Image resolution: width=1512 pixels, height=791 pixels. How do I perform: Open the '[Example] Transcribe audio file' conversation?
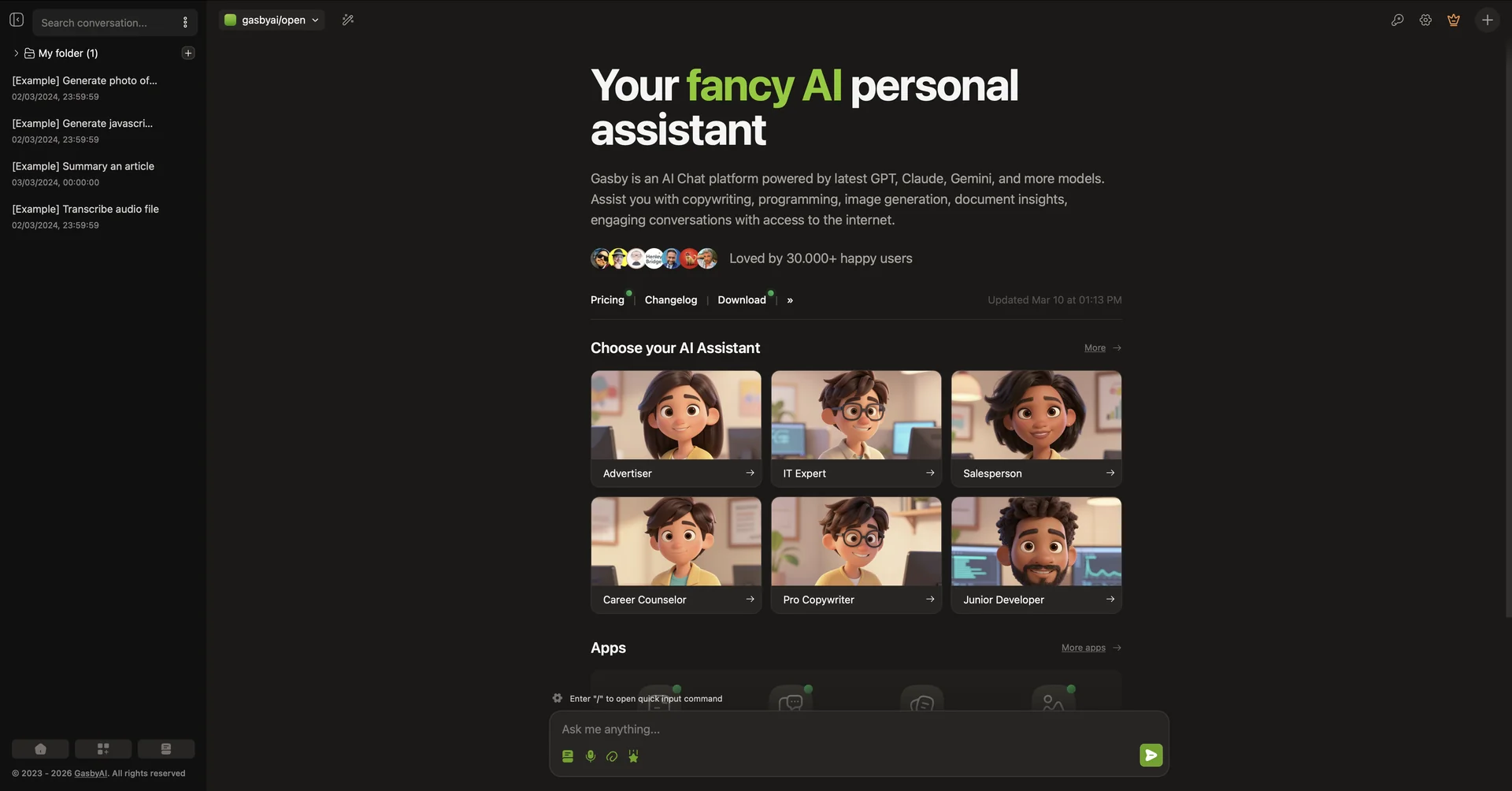click(102, 217)
